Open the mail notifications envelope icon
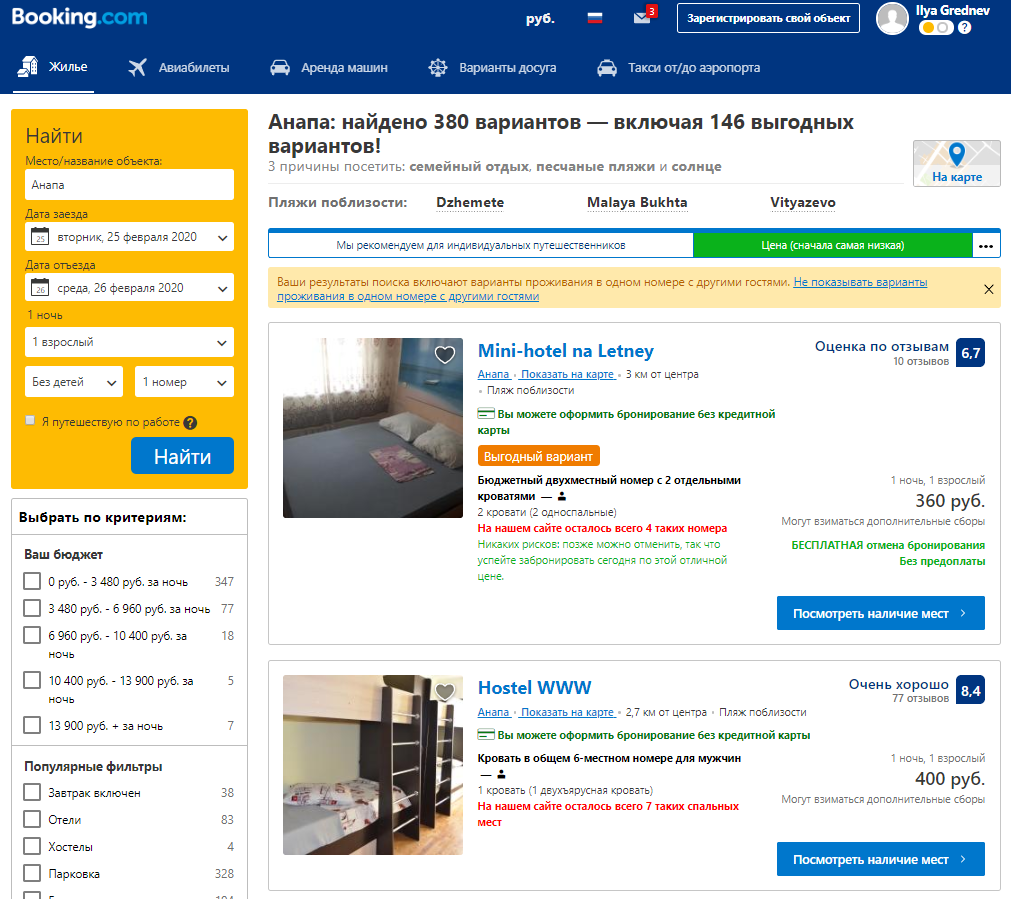 click(x=642, y=17)
